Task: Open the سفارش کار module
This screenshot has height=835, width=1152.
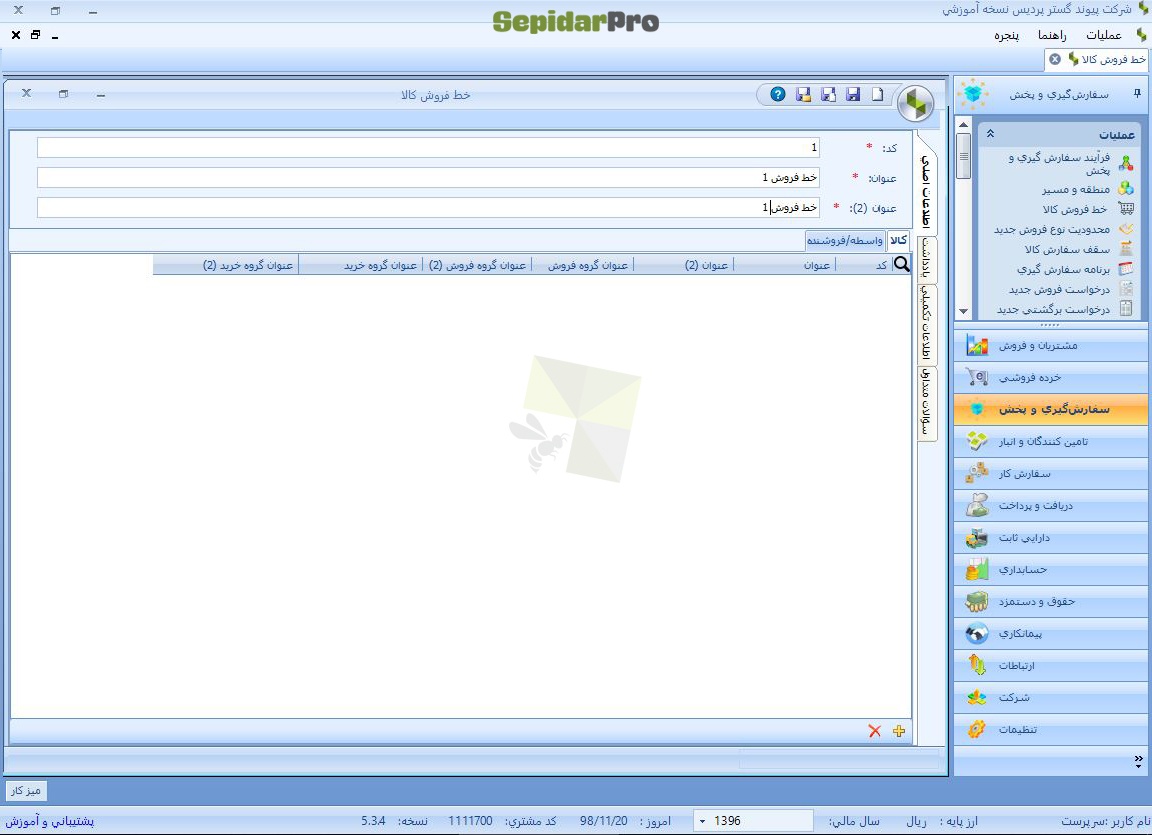Action: click(x=1051, y=474)
